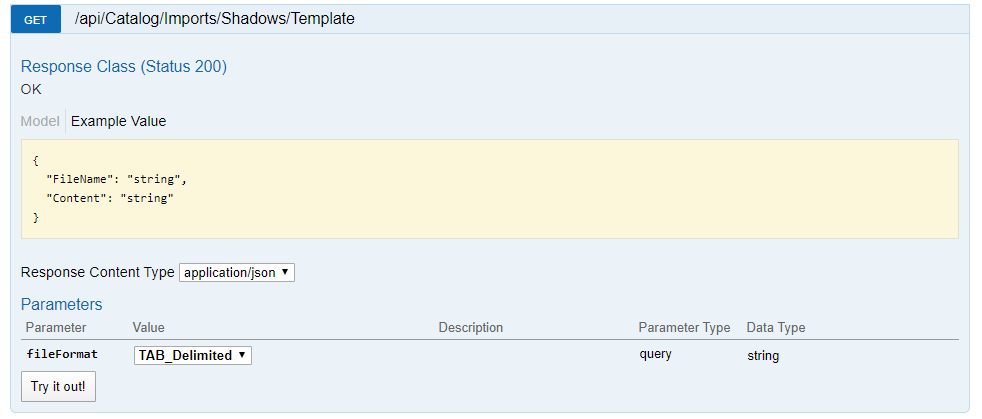Image resolution: width=982 pixels, height=419 pixels.
Task: Click the Parameter Type column header
Action: click(x=684, y=328)
